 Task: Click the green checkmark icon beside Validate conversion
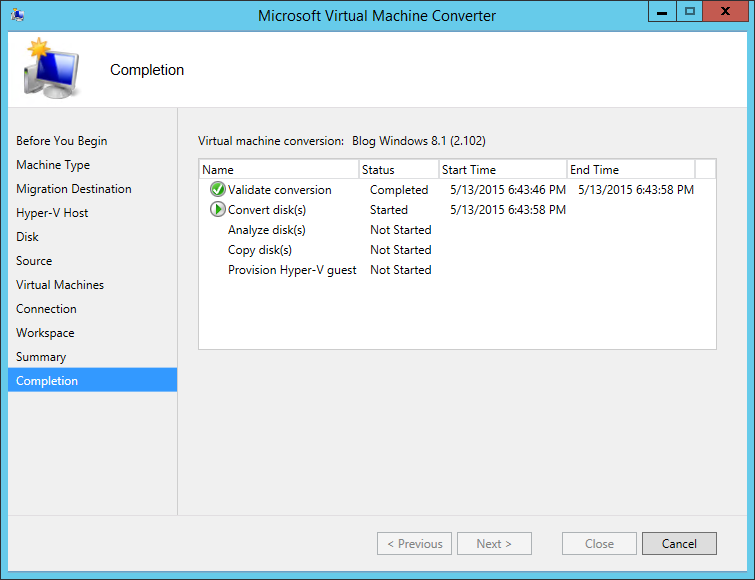click(218, 189)
